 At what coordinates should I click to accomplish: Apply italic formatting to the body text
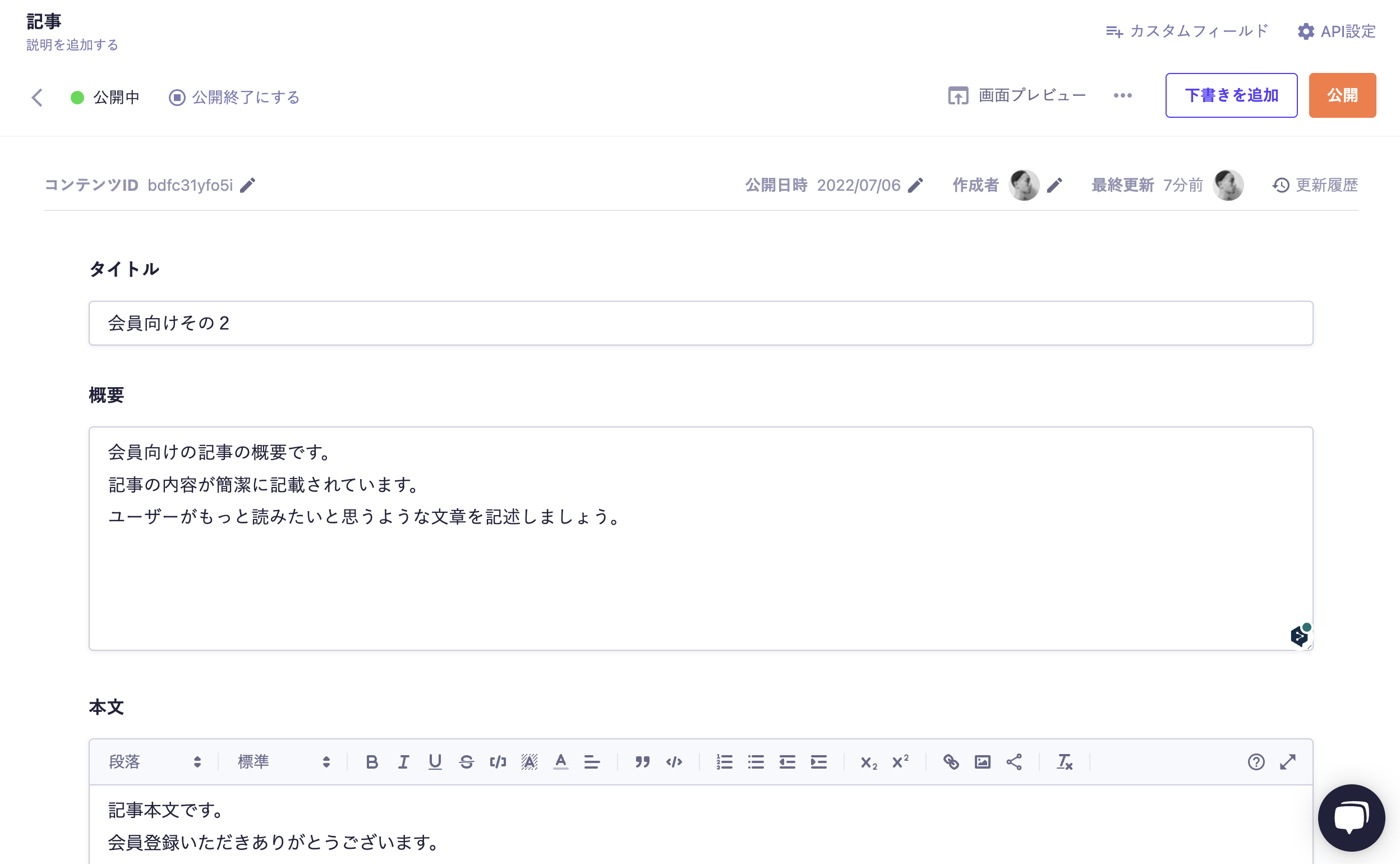coord(403,762)
